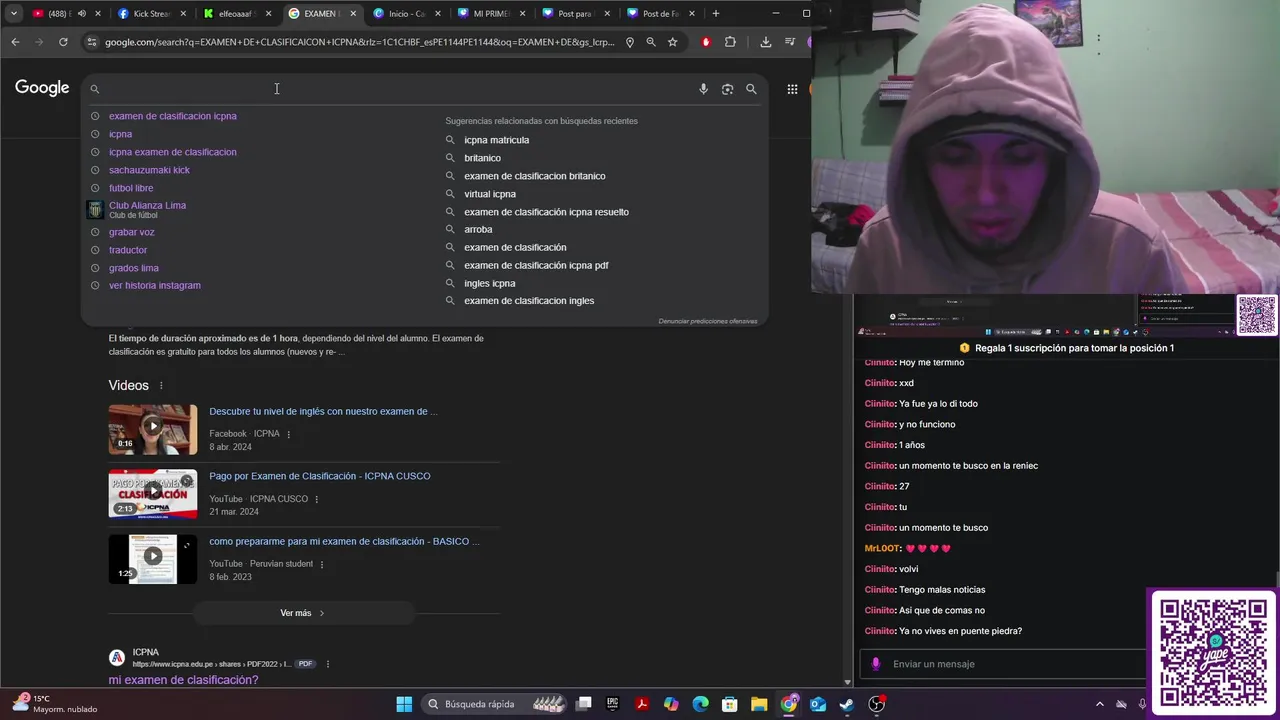This screenshot has height=720, width=1280.
Task: Open the tab search dropdown
Action: click(x=14, y=14)
